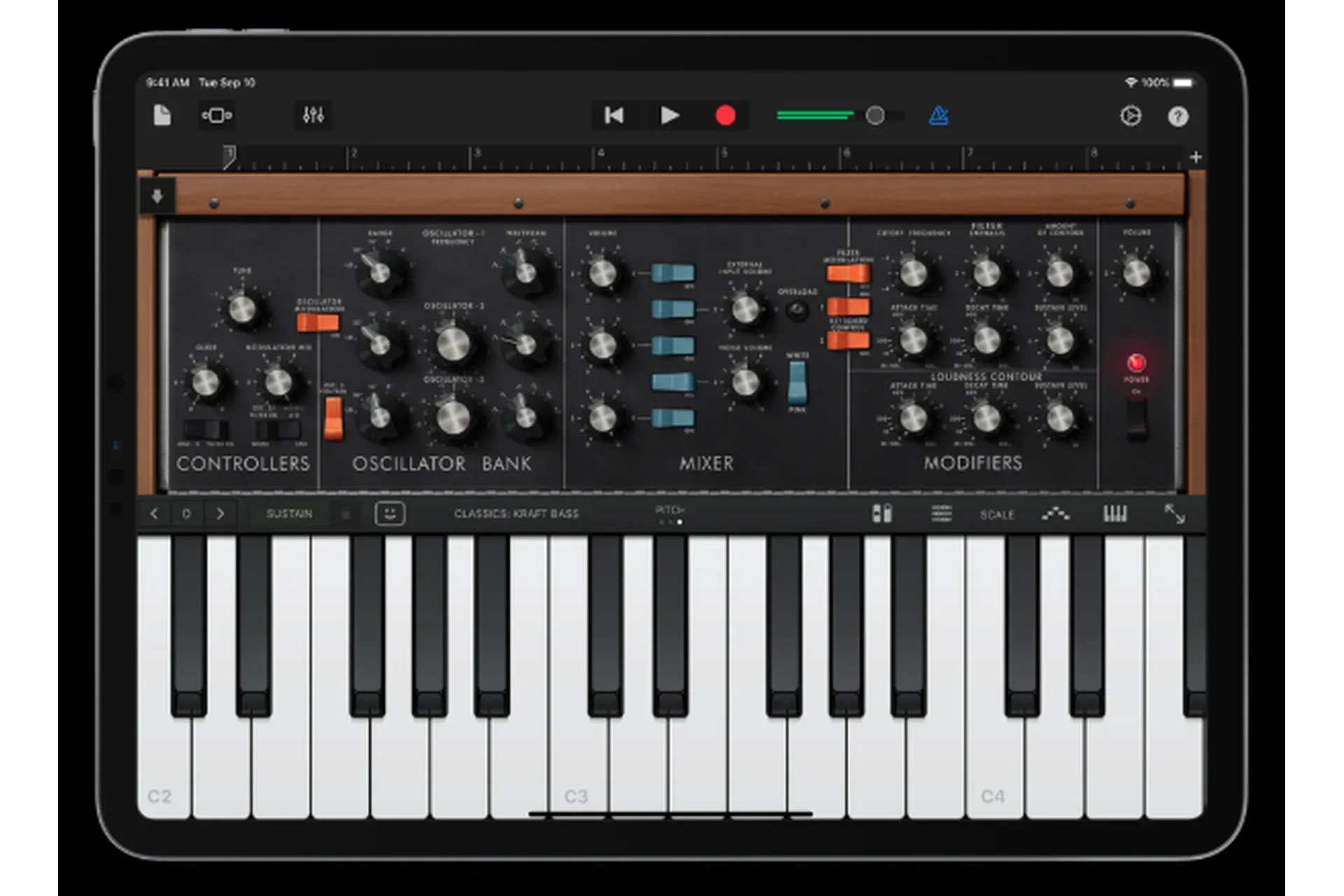This screenshot has height=896, width=1344.
Task: Click the Glide knob in Controllers
Action: (x=206, y=382)
